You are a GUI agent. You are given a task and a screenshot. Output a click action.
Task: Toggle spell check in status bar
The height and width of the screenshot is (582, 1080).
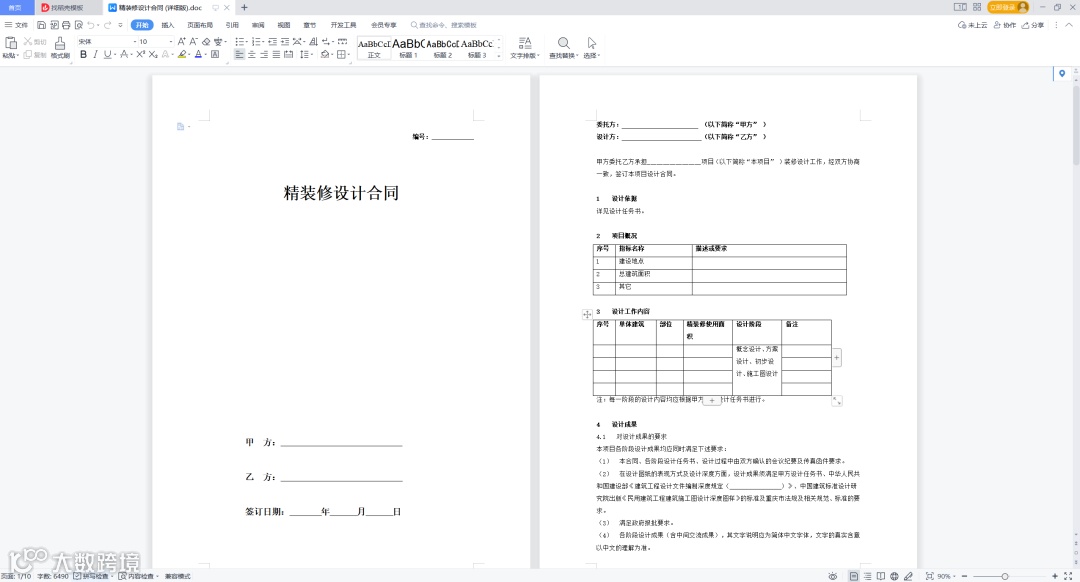pyautogui.click(x=92, y=576)
